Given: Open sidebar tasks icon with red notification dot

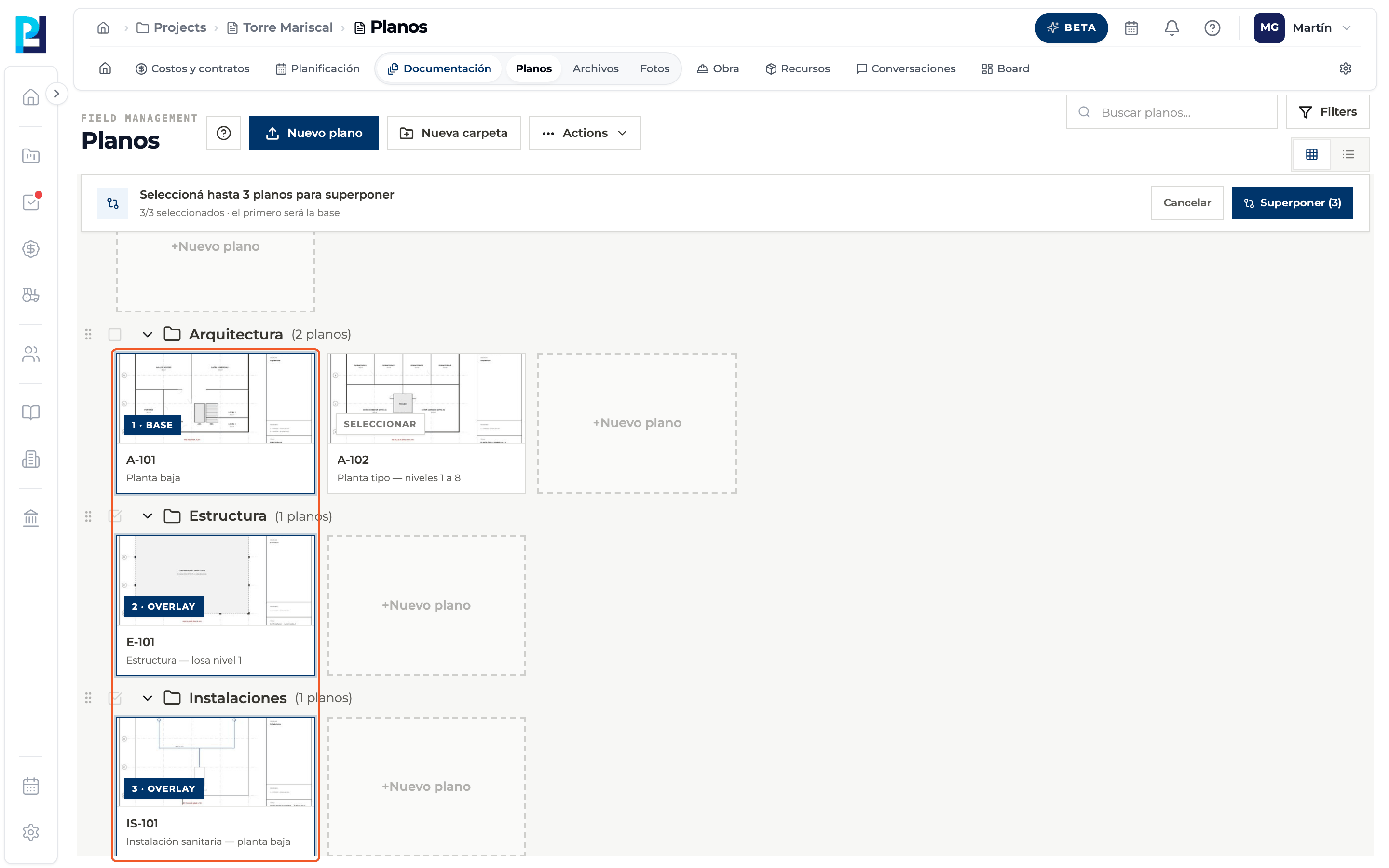Looking at the screenshot, I should [31, 202].
